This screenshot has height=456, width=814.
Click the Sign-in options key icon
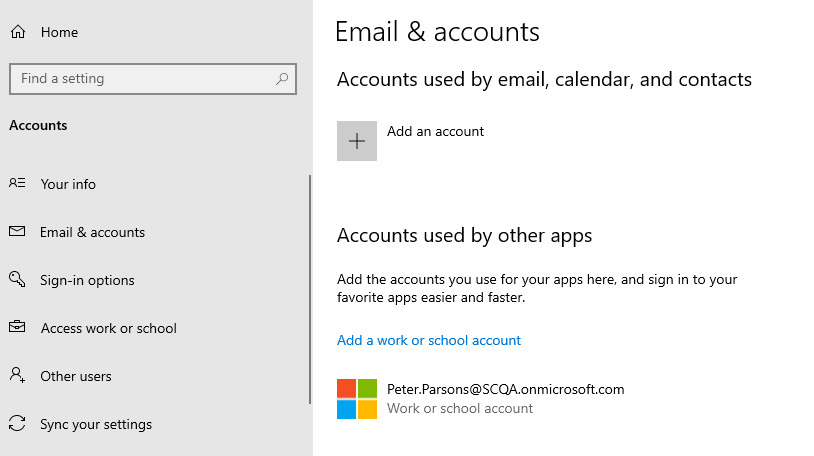(x=17, y=279)
